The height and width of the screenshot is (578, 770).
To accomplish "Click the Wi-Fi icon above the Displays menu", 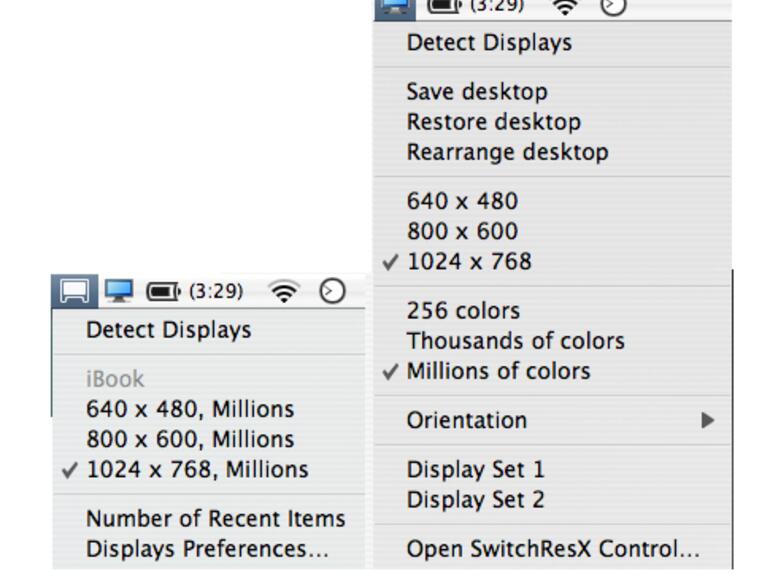I will [x=285, y=291].
